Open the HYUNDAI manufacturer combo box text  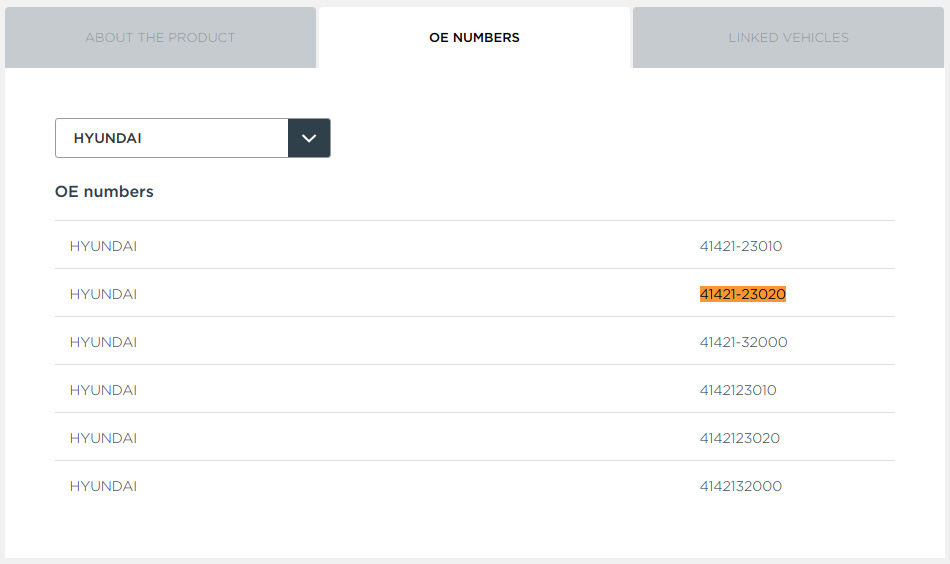pyautogui.click(x=108, y=138)
